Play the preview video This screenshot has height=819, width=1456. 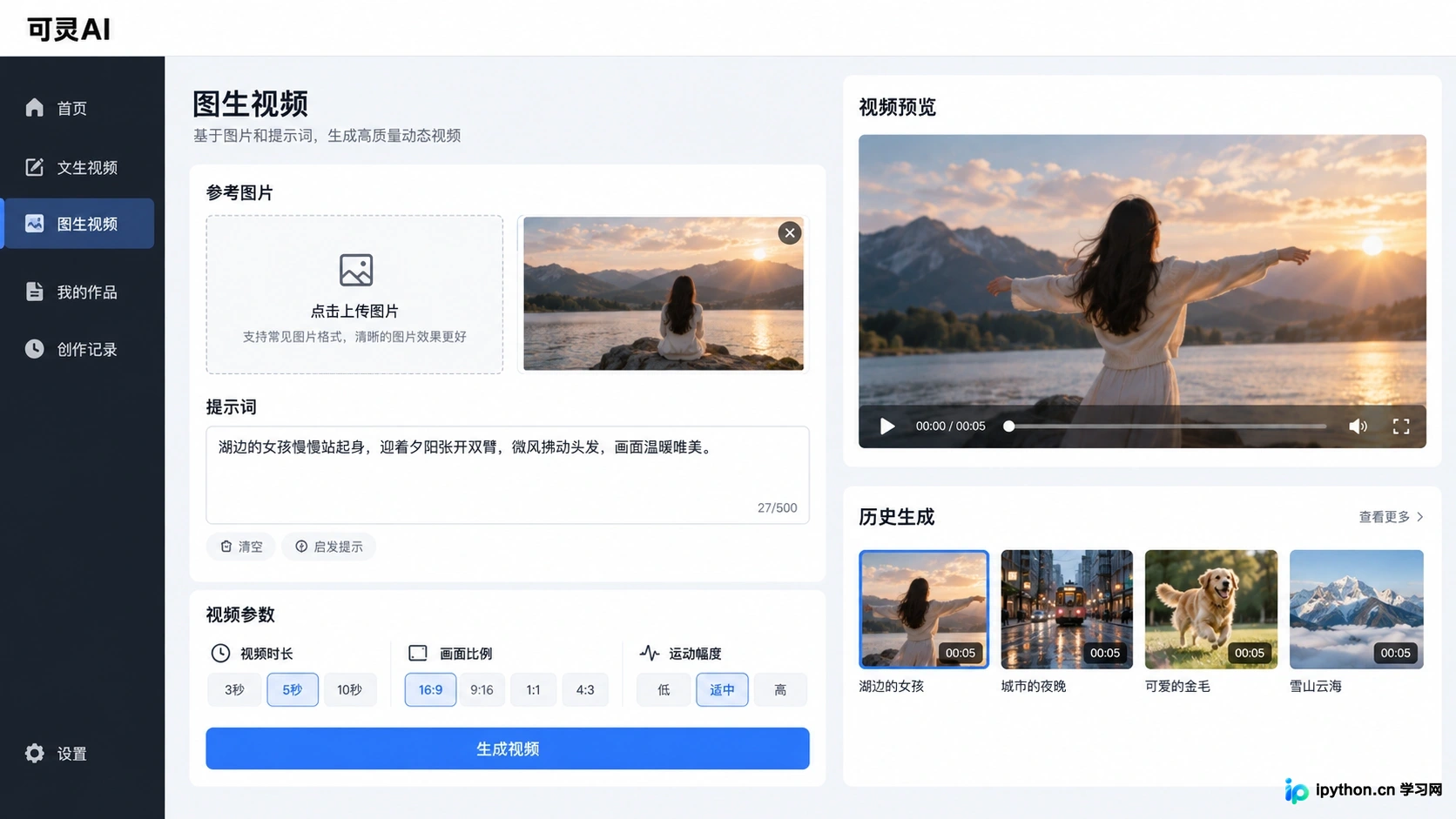[x=886, y=426]
